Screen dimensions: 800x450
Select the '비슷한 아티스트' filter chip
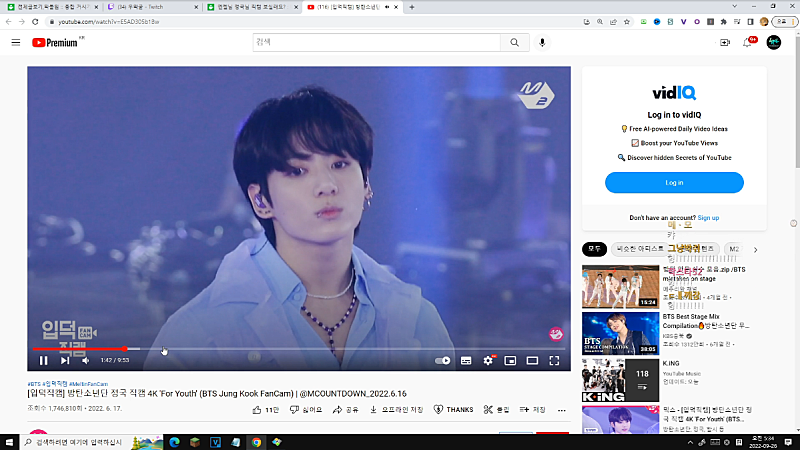pos(640,249)
